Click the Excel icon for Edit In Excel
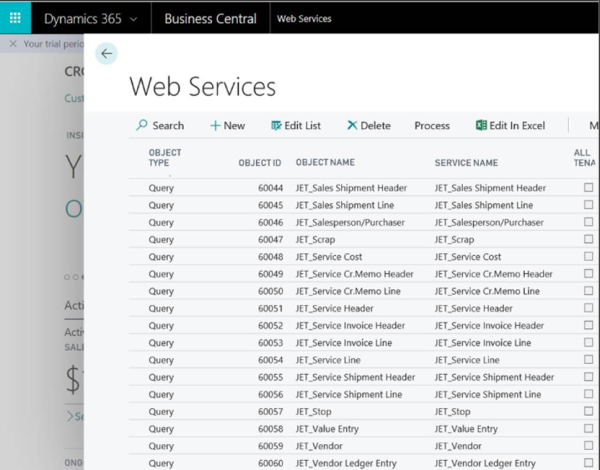600x470 pixels. pos(481,125)
